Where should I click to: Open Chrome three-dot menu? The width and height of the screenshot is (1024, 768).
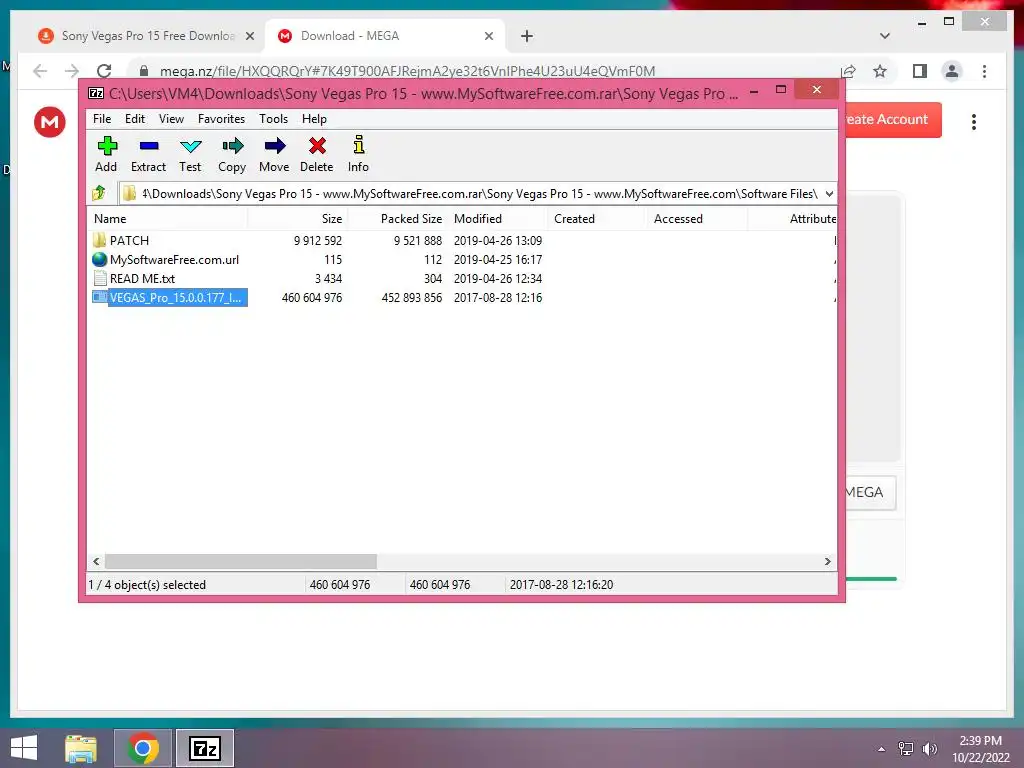click(984, 71)
